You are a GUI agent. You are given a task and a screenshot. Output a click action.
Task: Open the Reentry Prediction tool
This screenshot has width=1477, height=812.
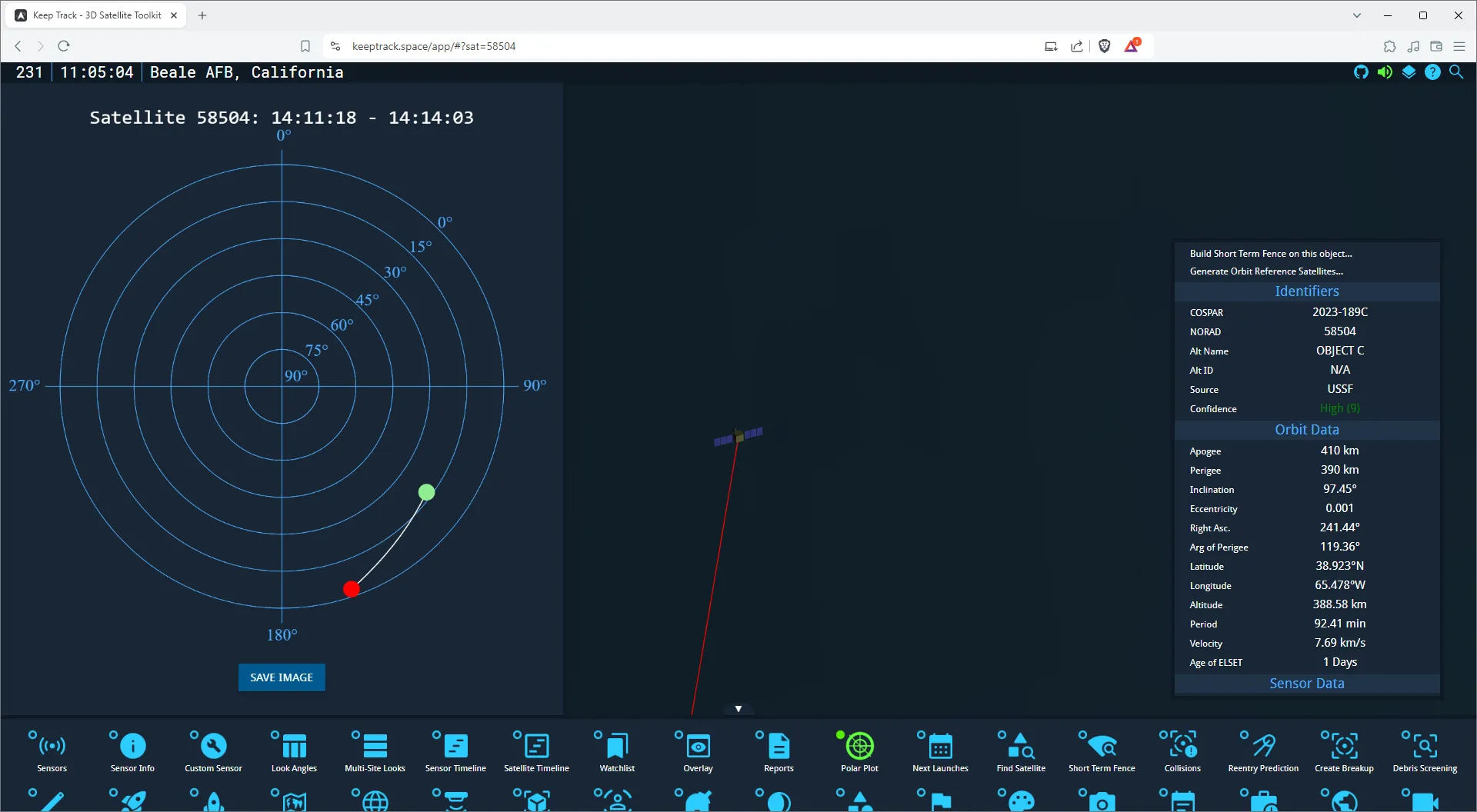point(1262,750)
